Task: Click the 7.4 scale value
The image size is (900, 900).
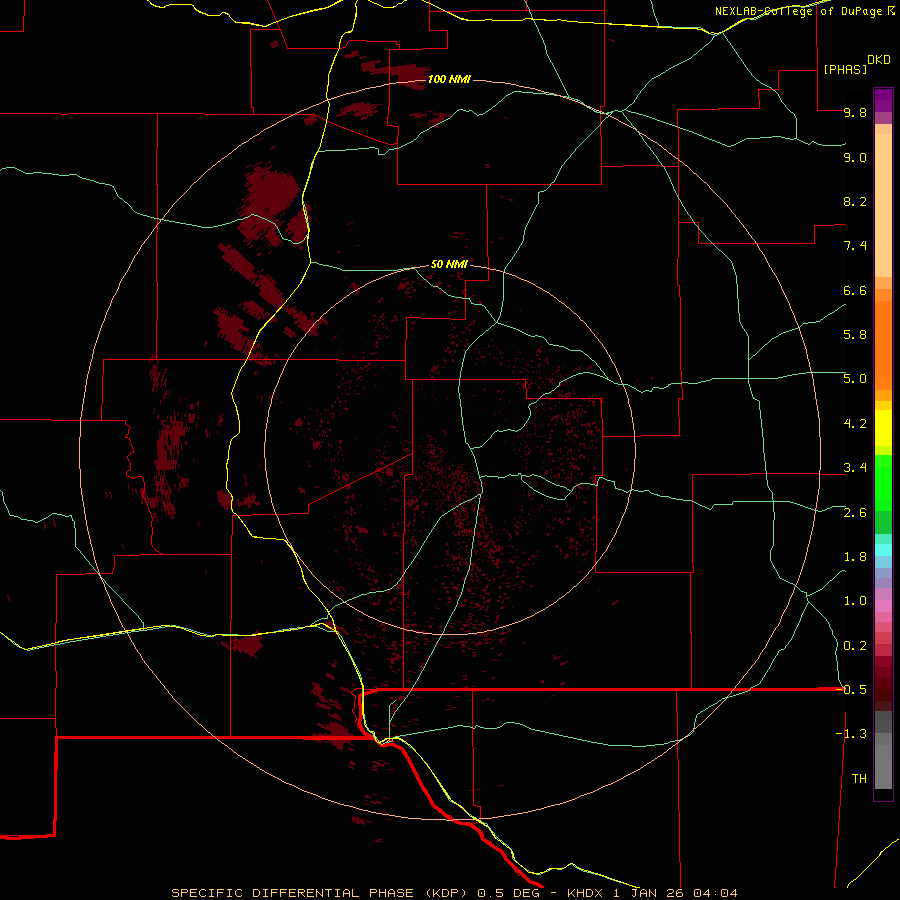Action: click(x=855, y=246)
